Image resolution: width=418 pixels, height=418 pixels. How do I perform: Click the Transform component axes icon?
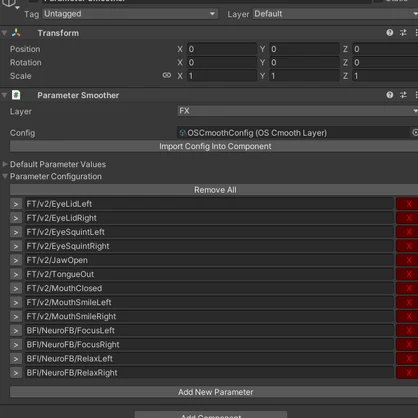[16, 33]
